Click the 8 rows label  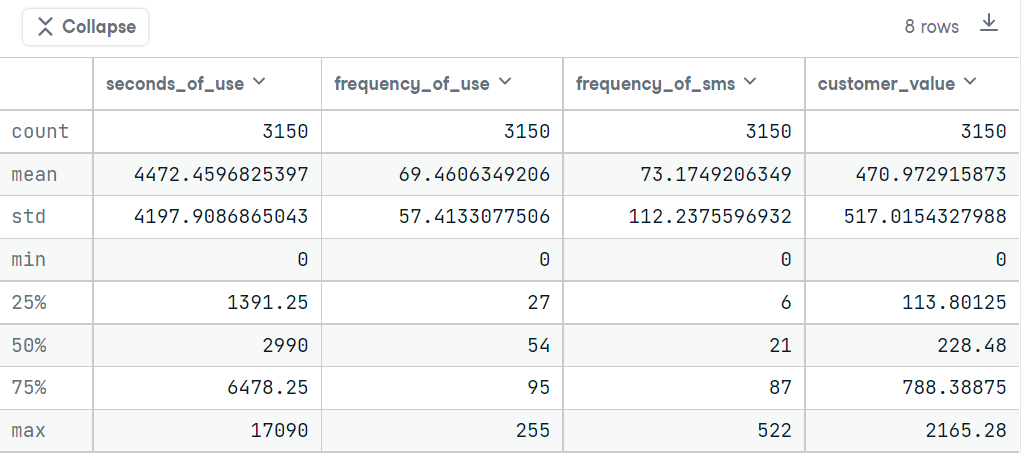(931, 27)
